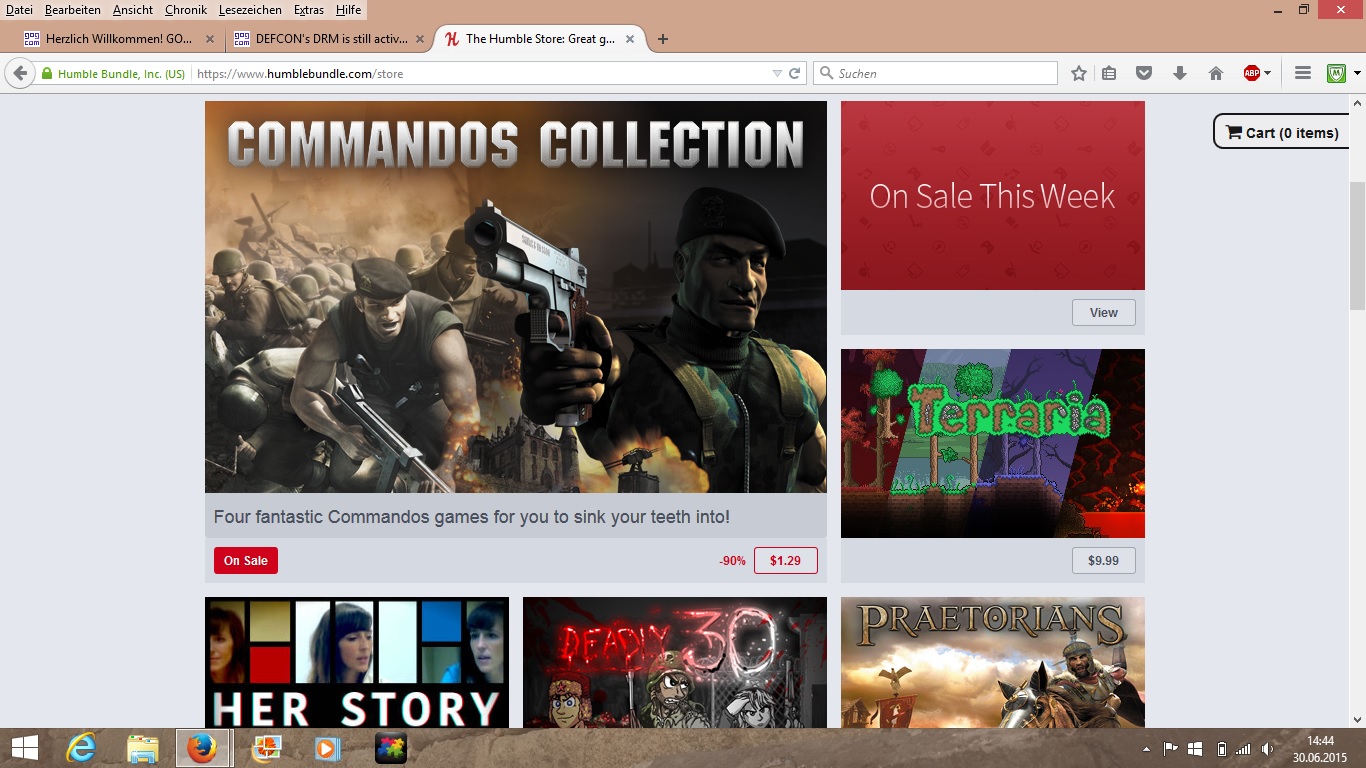This screenshot has width=1366, height=768.
Task: Close the Humble Store tab
Action: click(630, 39)
